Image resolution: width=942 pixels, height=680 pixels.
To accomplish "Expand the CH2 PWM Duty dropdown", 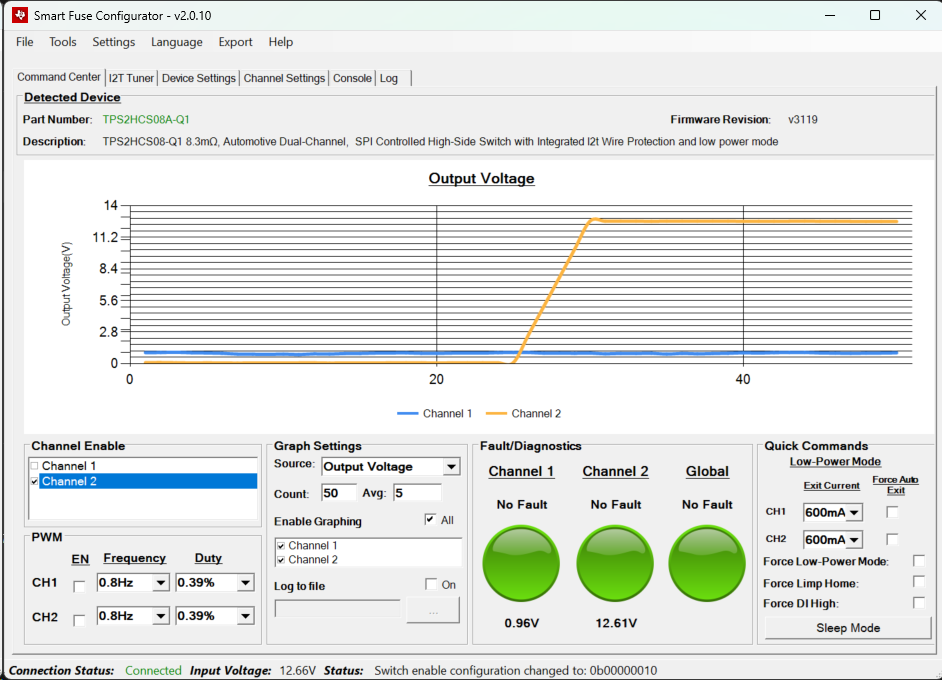I will pos(245,617).
